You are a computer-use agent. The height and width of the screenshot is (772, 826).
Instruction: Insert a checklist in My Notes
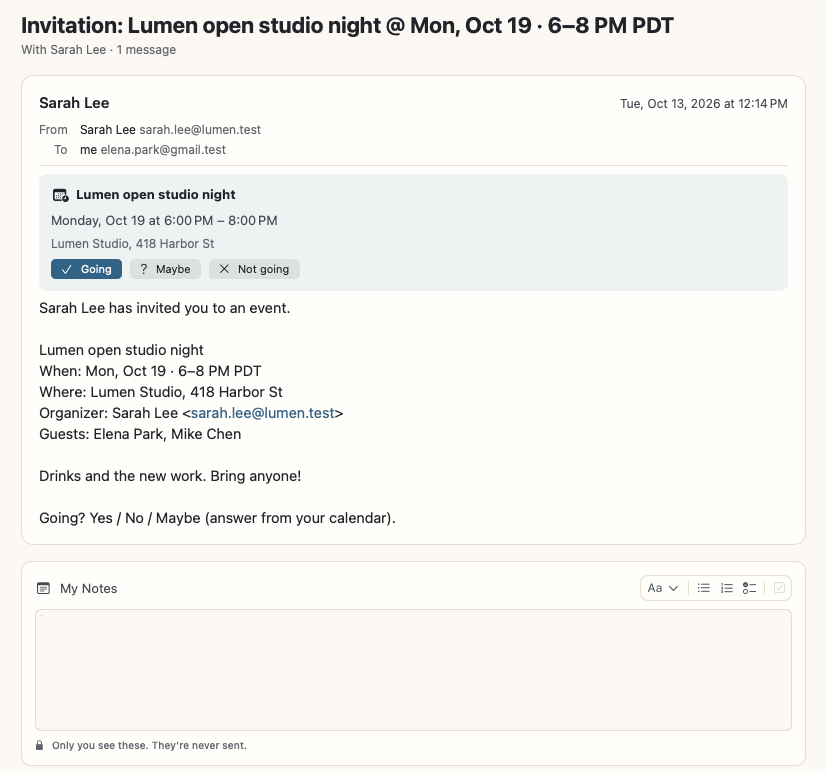pyautogui.click(x=750, y=588)
